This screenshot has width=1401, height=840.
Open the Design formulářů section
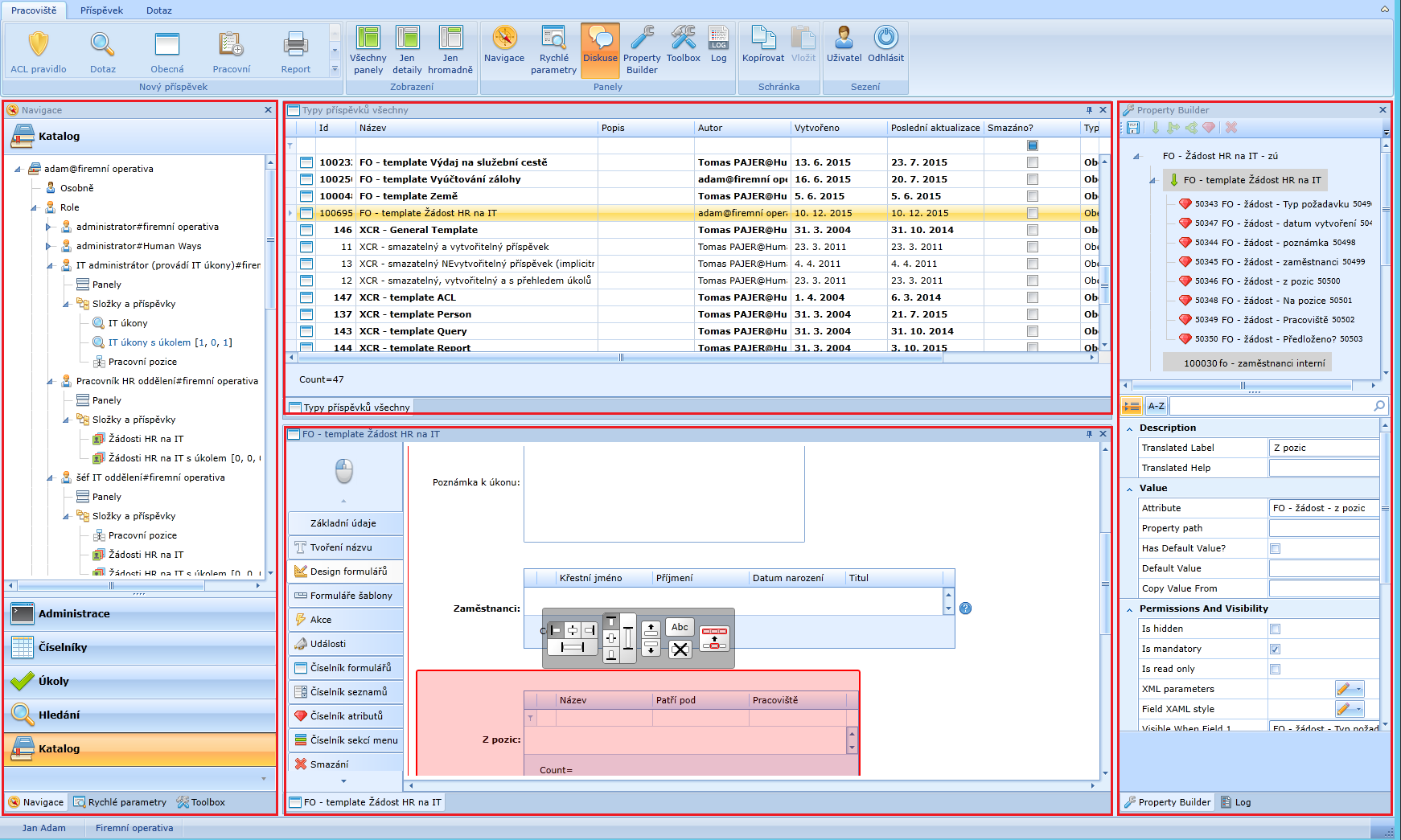pyautogui.click(x=346, y=572)
